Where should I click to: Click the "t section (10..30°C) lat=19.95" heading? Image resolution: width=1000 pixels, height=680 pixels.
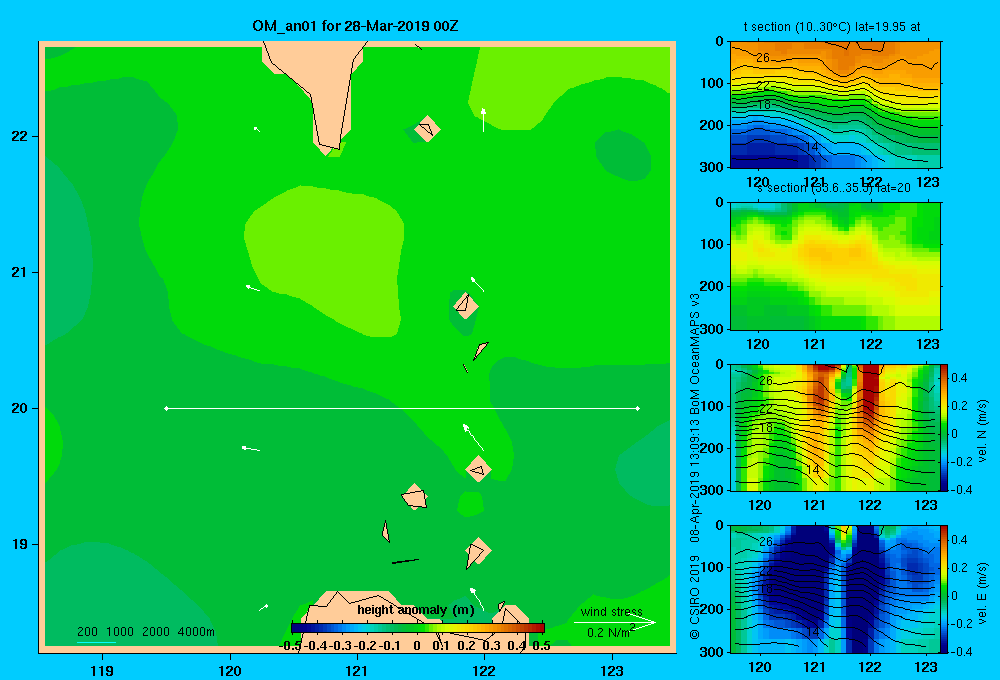pyautogui.click(x=832, y=27)
